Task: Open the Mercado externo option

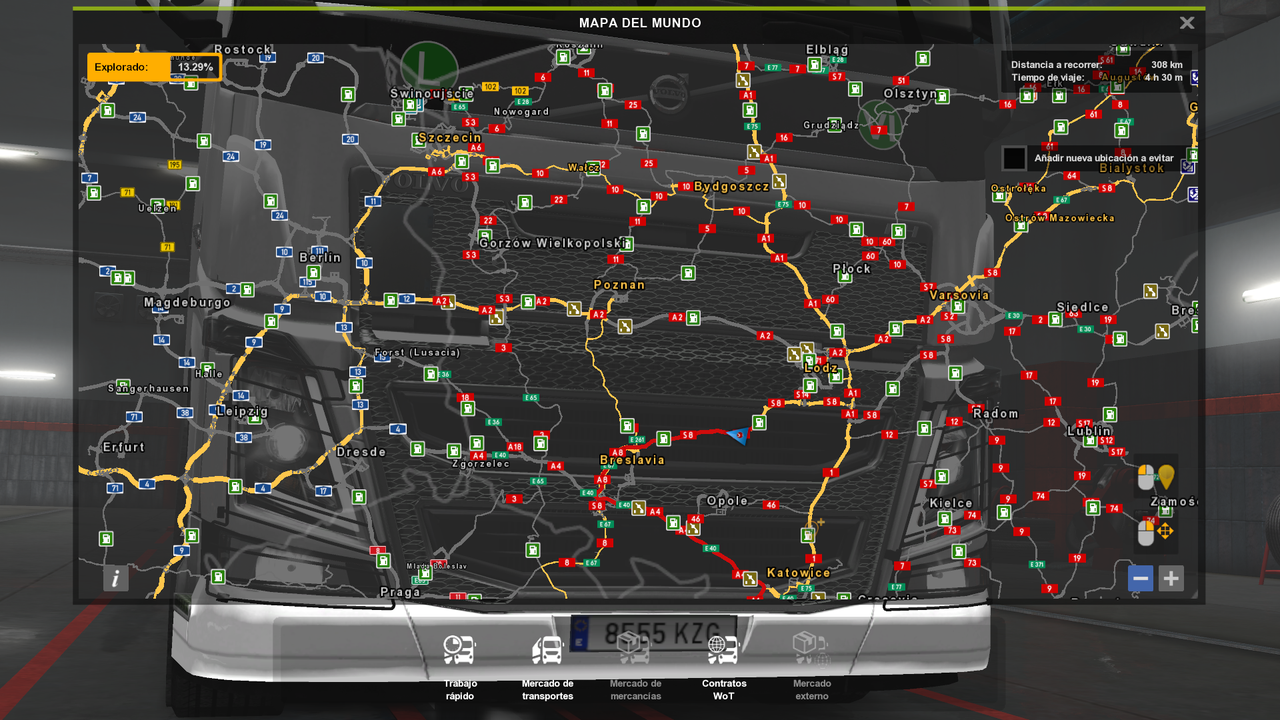Action: 811,666
